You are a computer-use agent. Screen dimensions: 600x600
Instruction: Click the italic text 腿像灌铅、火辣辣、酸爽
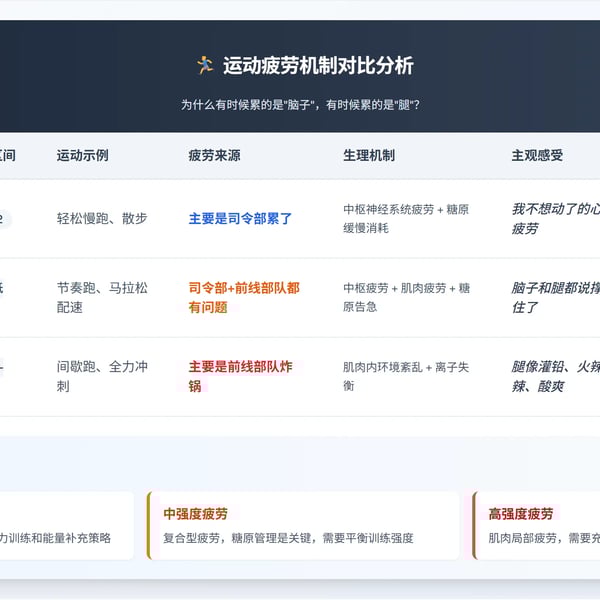coord(556,376)
